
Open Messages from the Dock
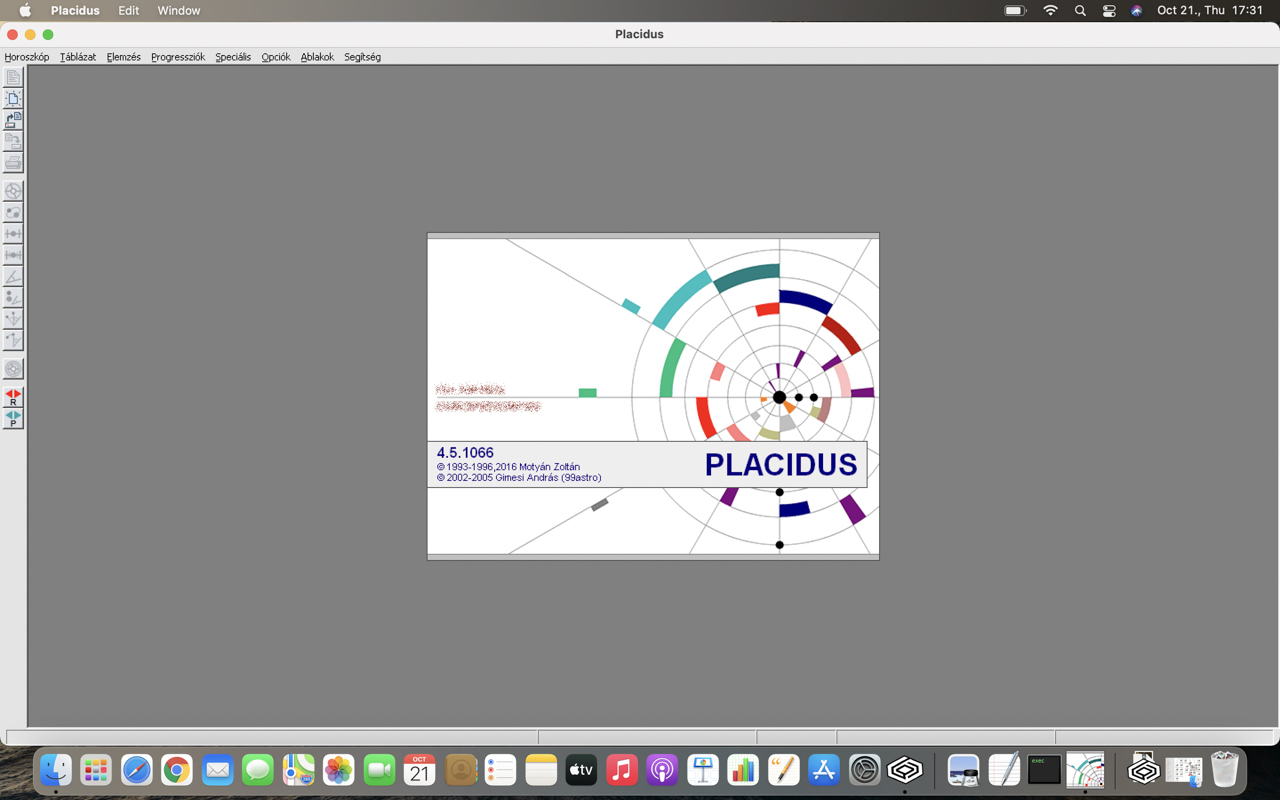258,770
